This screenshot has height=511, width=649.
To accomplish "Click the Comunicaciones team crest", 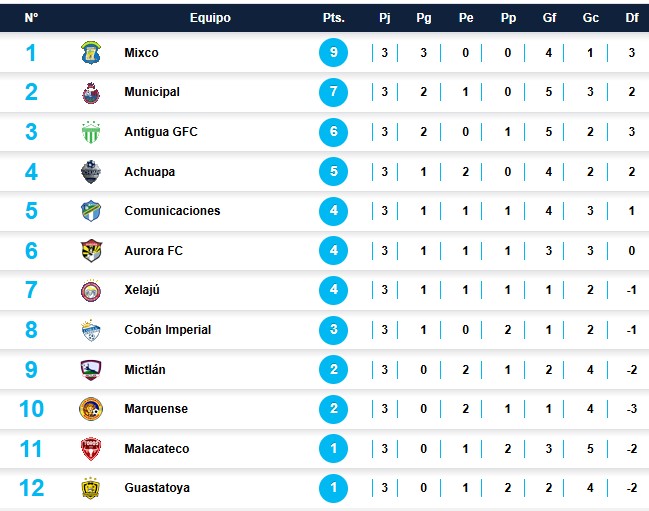I will 91,211.
